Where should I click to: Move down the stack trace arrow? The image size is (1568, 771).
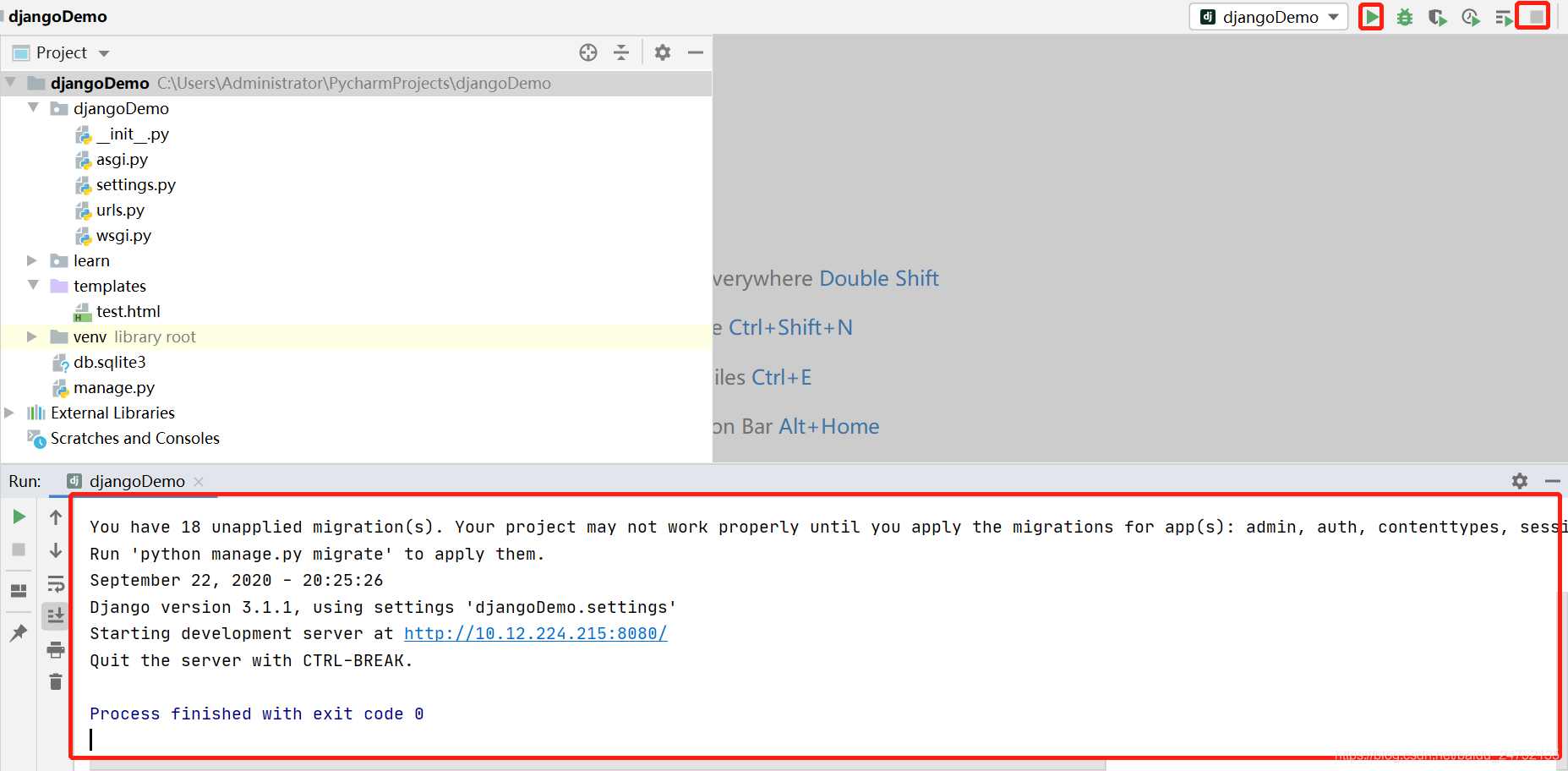(56, 550)
